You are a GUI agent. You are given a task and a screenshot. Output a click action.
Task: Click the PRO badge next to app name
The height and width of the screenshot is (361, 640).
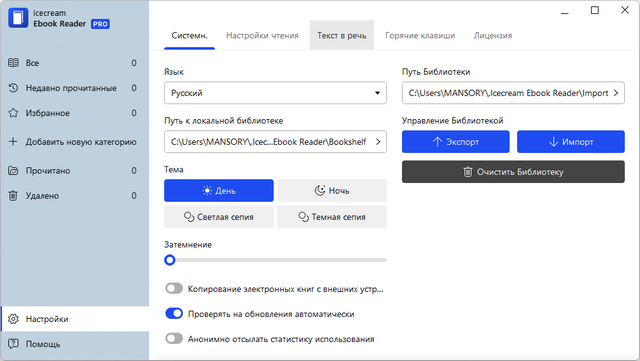pos(100,24)
